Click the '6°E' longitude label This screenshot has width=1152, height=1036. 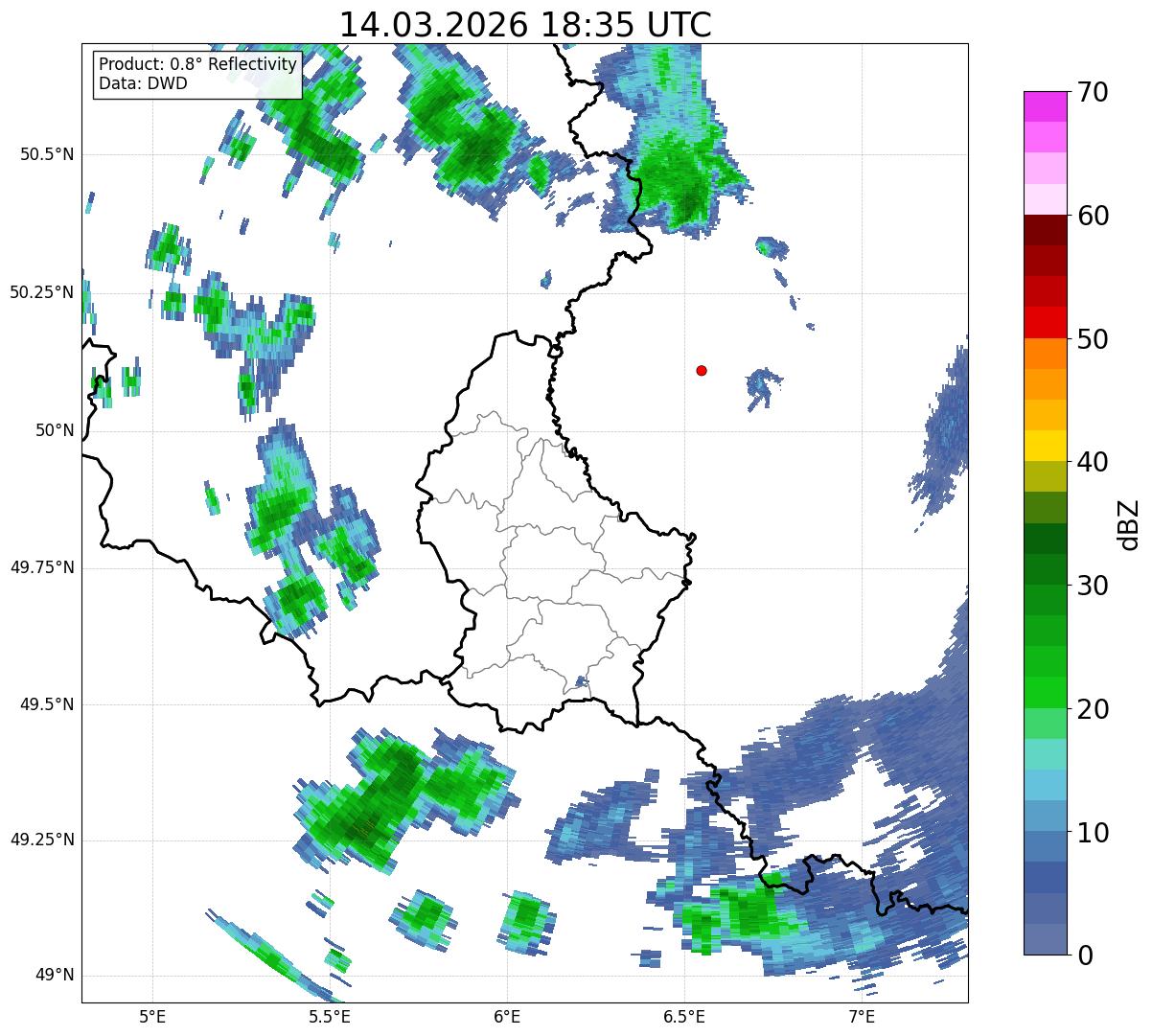(507, 1016)
